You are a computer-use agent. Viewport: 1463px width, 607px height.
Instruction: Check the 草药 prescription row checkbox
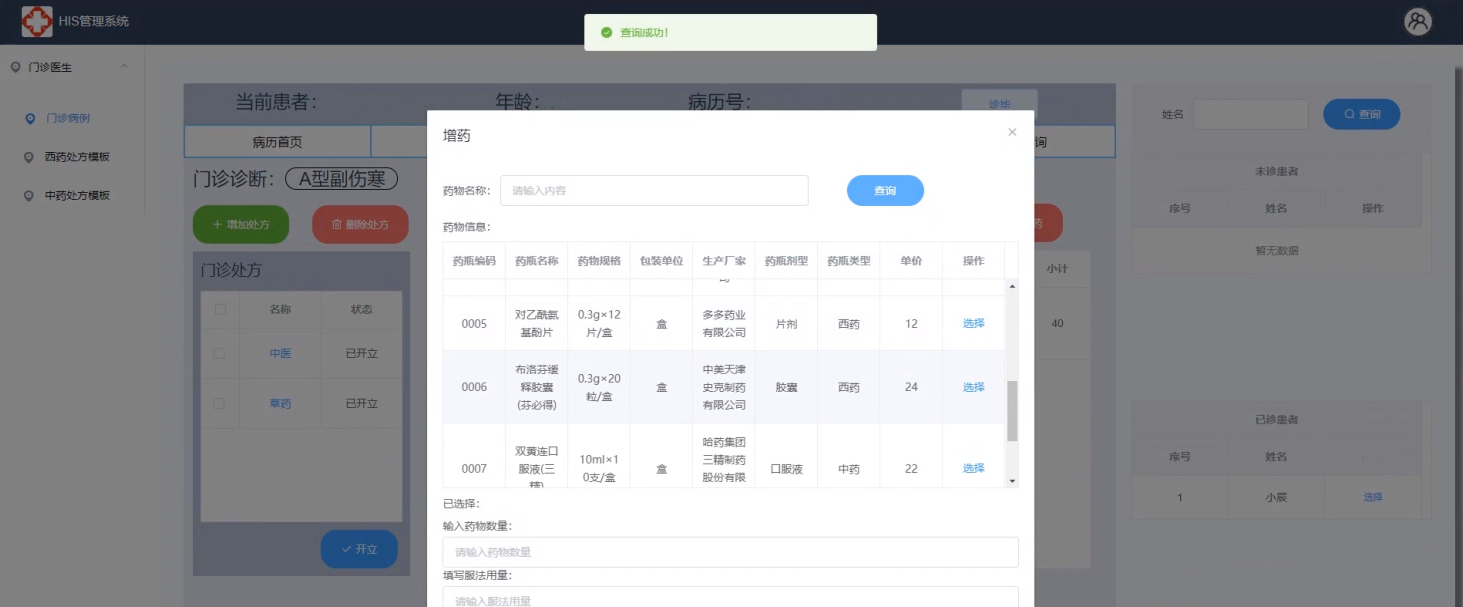(x=220, y=404)
